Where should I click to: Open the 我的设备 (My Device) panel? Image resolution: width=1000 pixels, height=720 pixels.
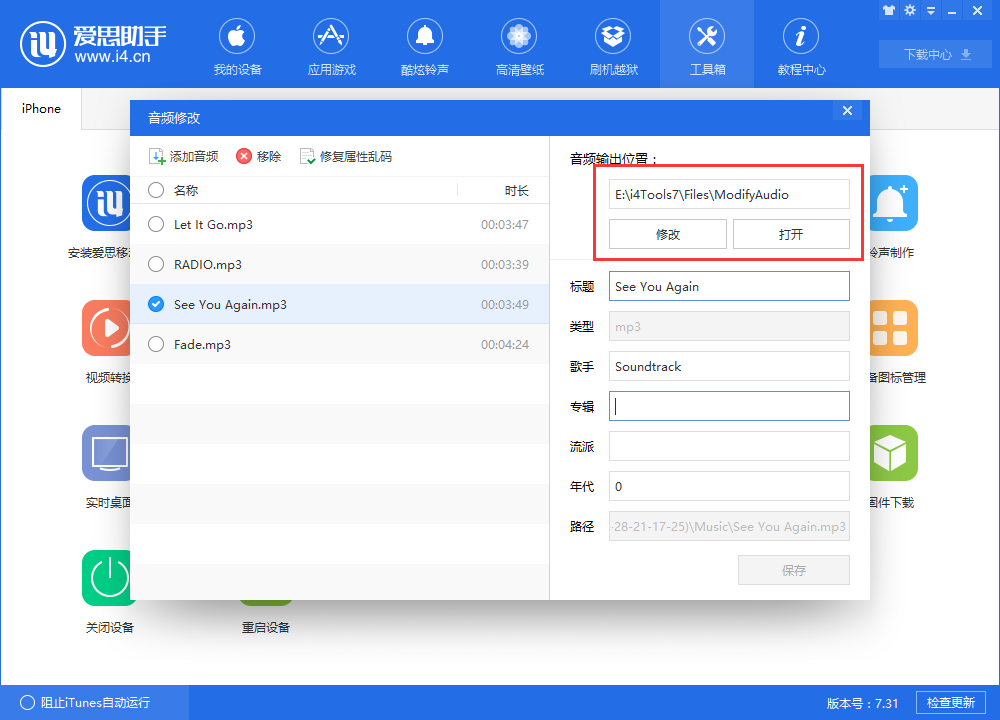click(x=237, y=45)
